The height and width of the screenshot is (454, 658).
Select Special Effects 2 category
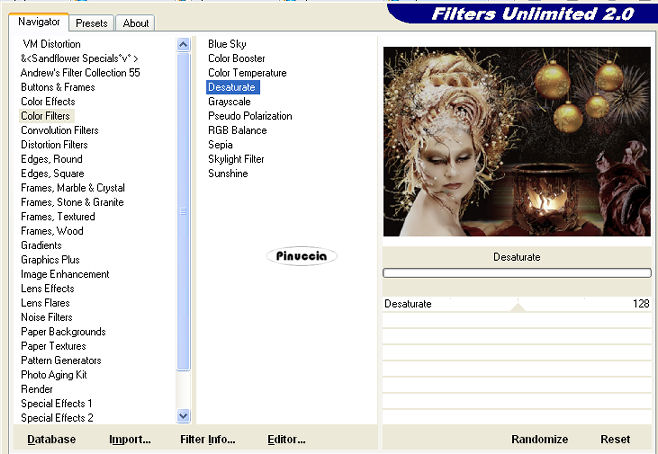(x=57, y=418)
